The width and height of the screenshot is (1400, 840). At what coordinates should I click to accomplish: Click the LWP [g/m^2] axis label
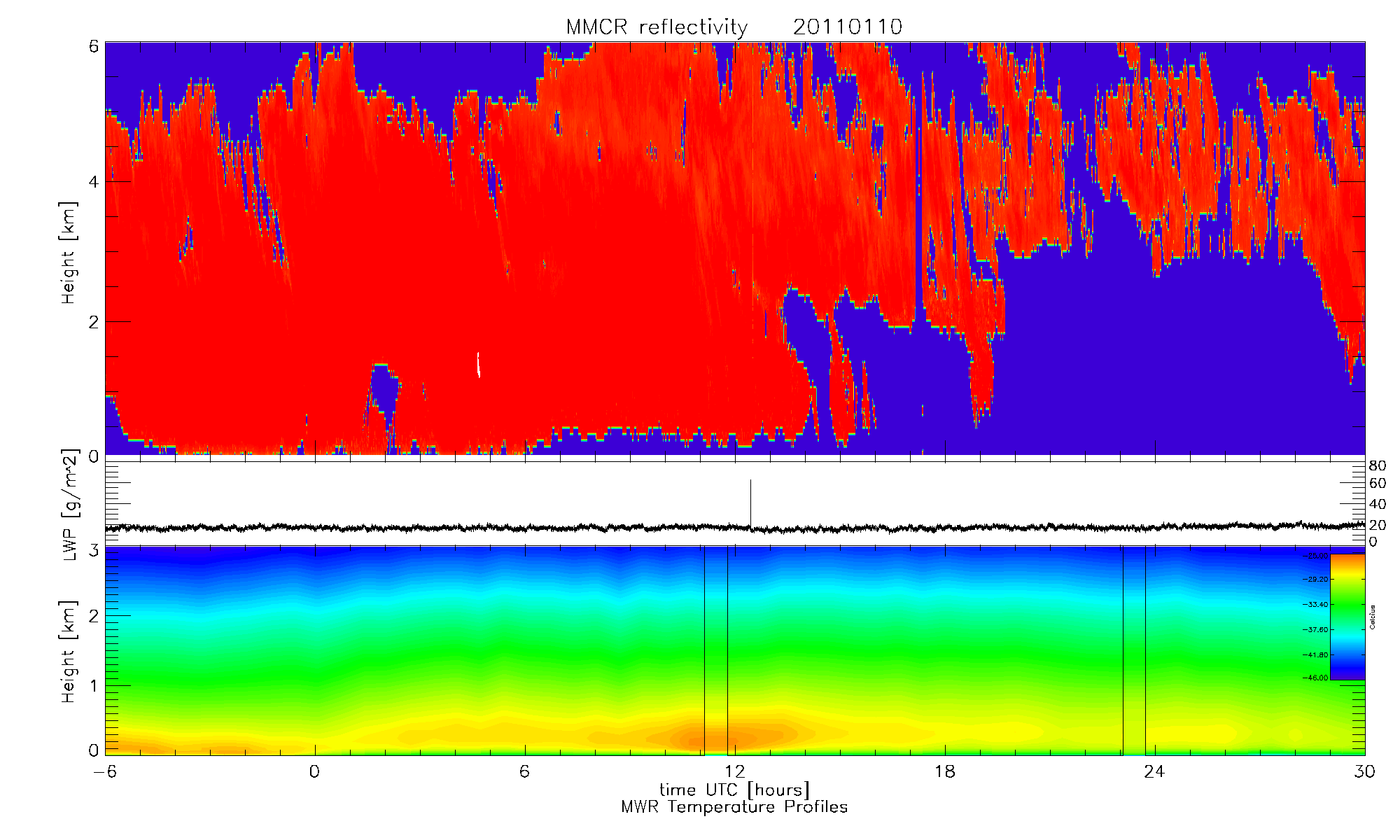tap(70, 504)
